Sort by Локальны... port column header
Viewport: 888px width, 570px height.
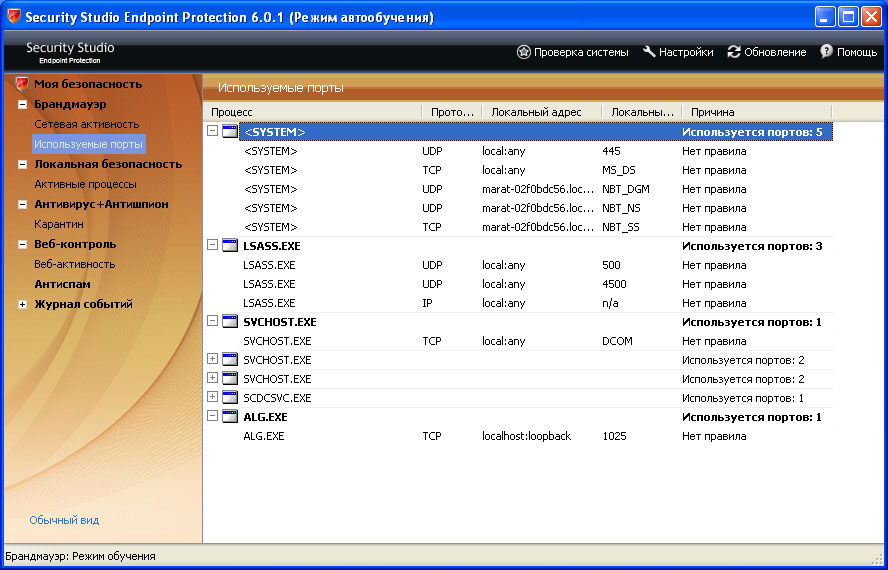click(642, 112)
